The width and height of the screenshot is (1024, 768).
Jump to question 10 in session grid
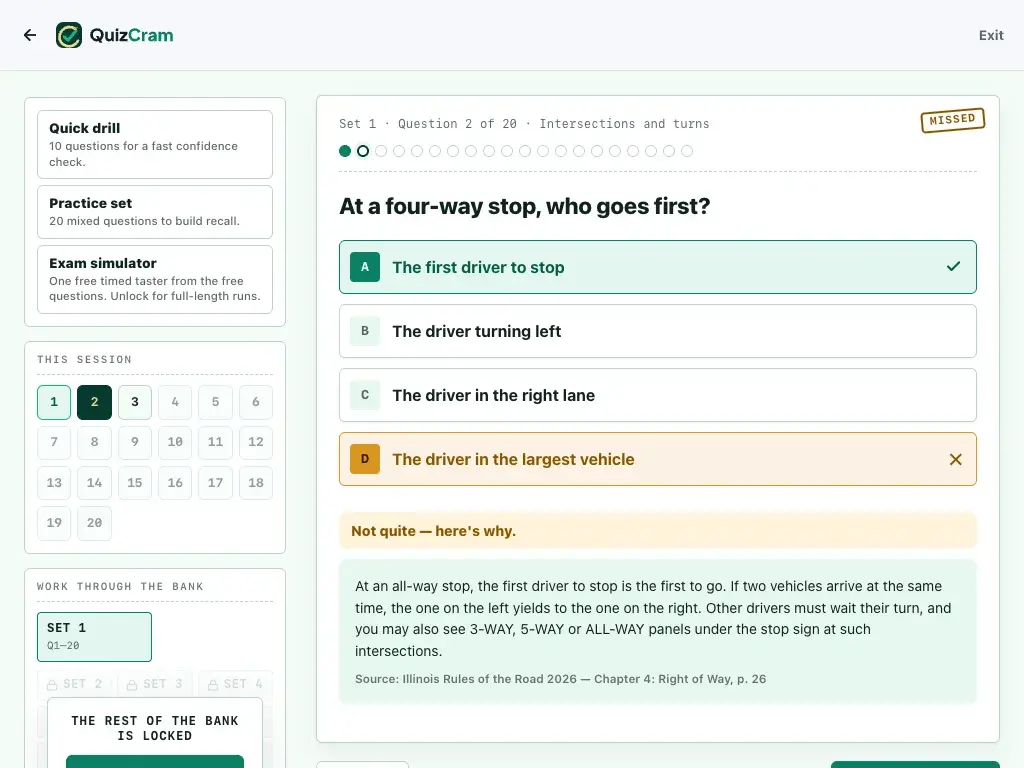175,442
